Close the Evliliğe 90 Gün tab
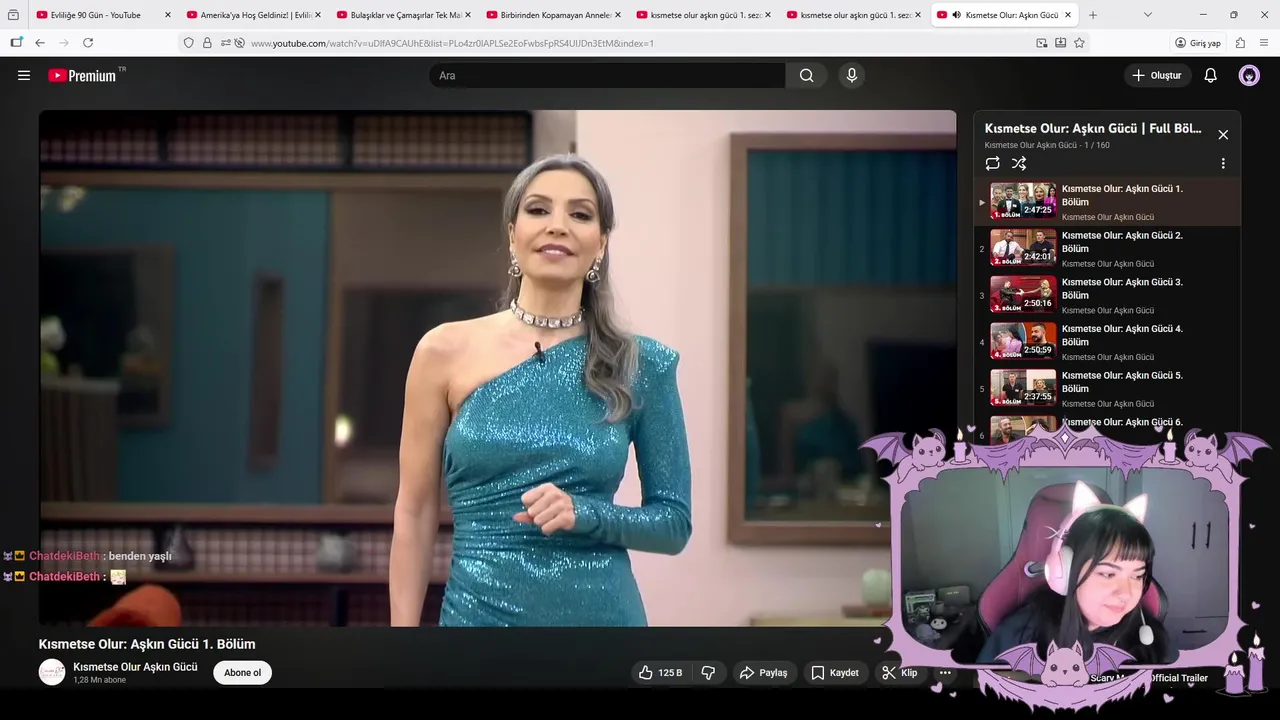 coord(167,15)
